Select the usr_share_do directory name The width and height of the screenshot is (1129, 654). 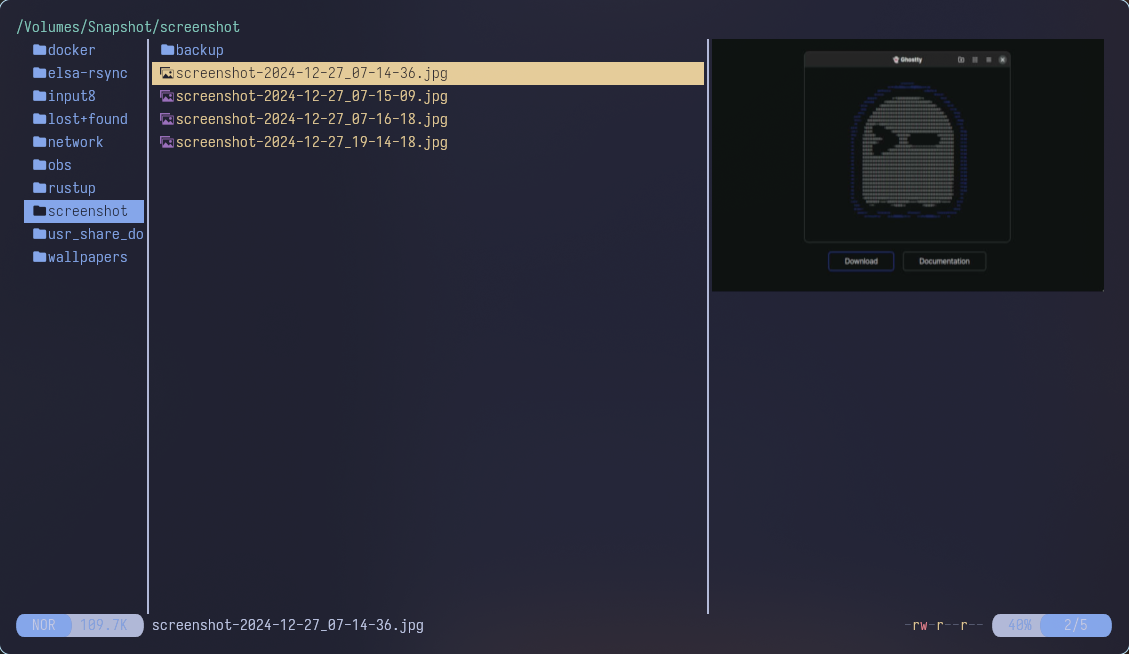click(x=96, y=234)
